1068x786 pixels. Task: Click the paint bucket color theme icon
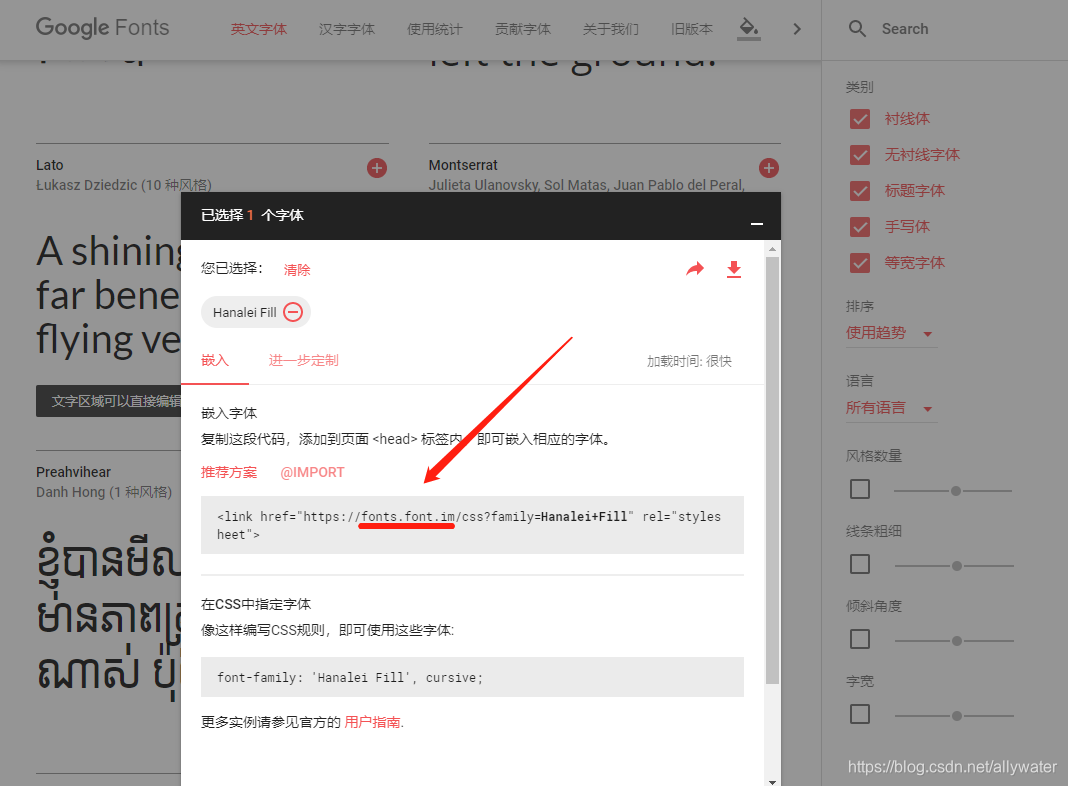tap(749, 29)
